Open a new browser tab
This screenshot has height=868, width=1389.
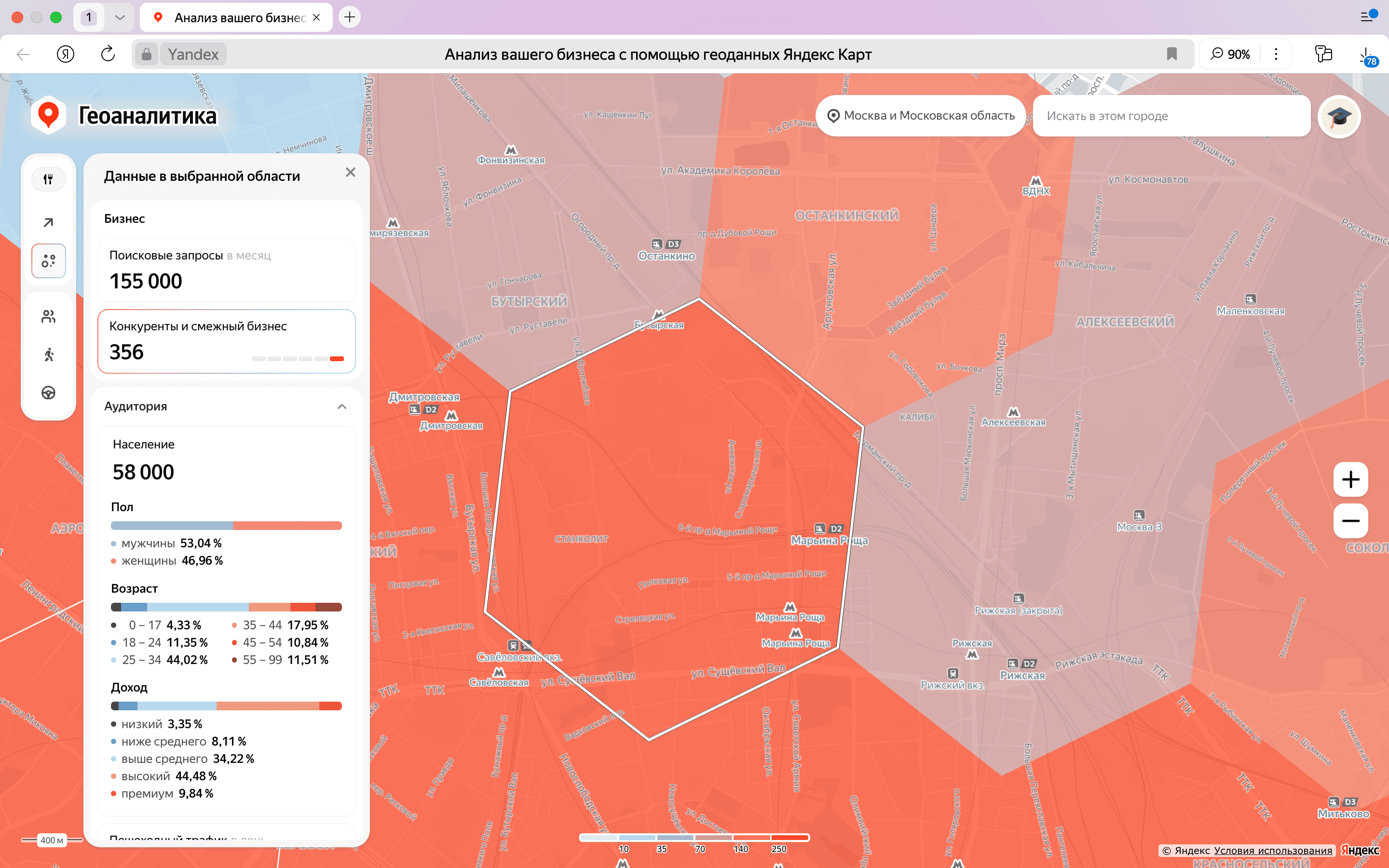pos(349,17)
